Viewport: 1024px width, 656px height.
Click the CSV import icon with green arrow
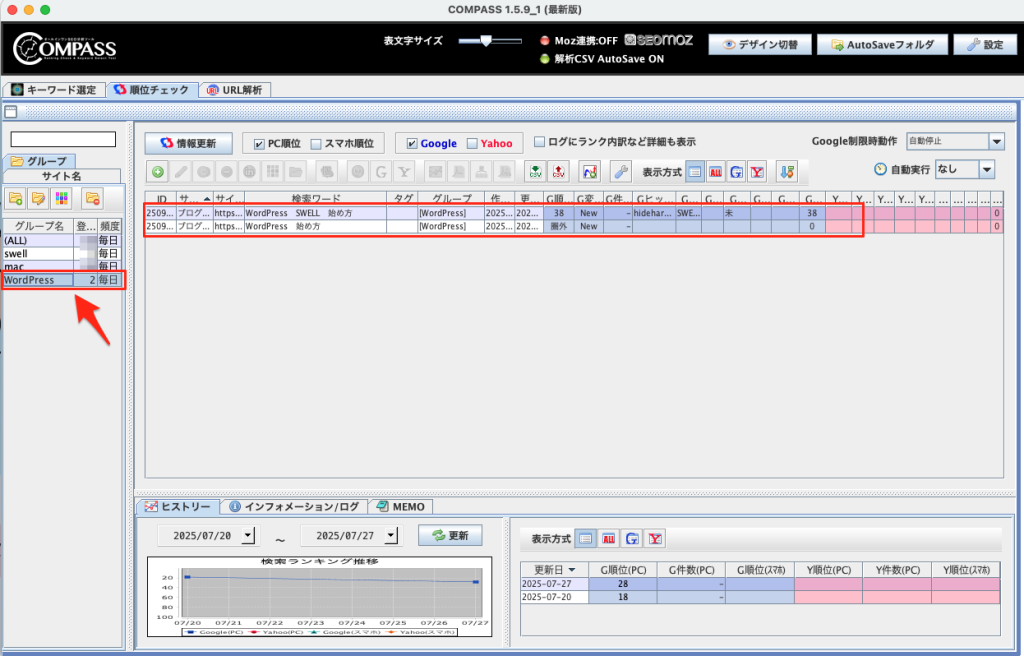coord(536,172)
